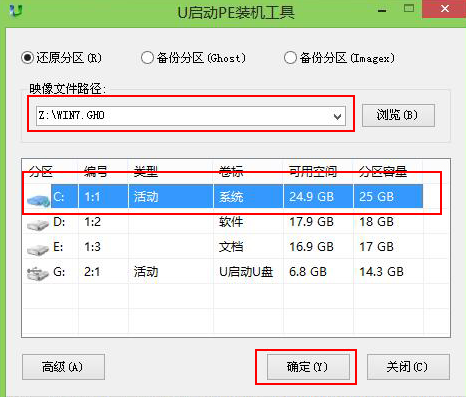This screenshot has height=397, width=466.
Task: Select the G: partition row
Action: 223,272
